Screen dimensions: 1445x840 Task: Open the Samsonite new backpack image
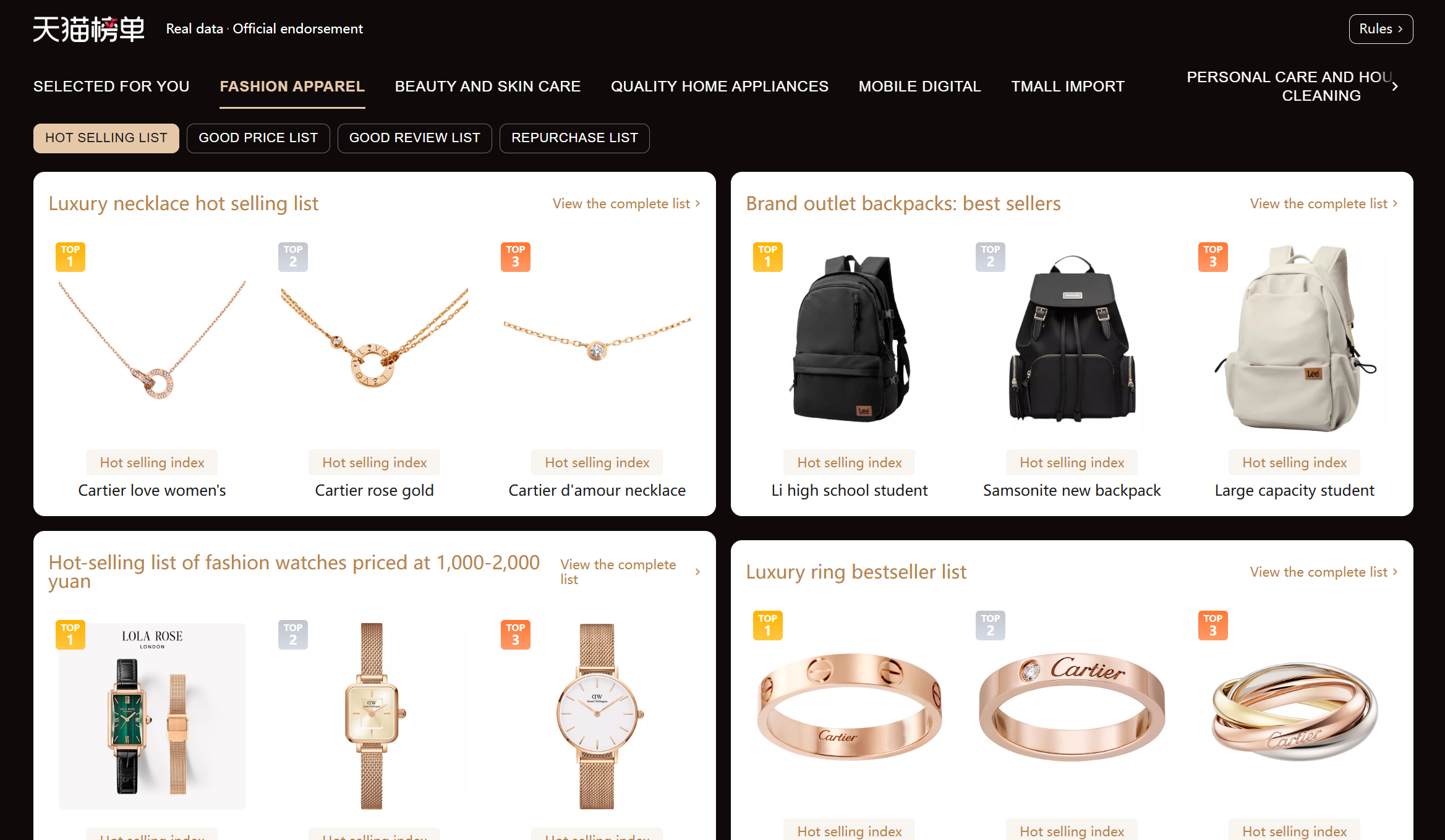click(1072, 337)
